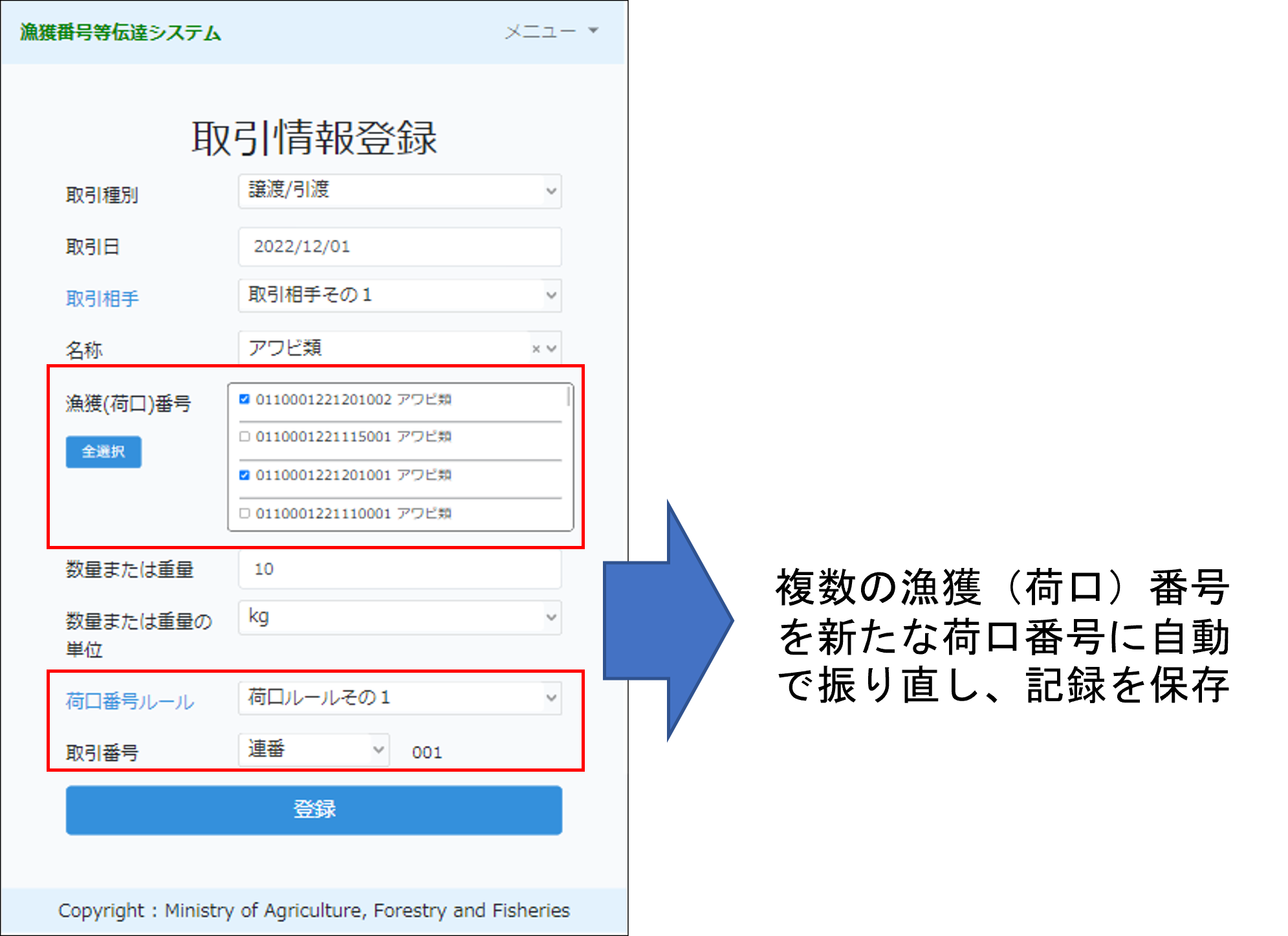
Task: Open the 荷口番号ルール link
Action: [x=129, y=701]
